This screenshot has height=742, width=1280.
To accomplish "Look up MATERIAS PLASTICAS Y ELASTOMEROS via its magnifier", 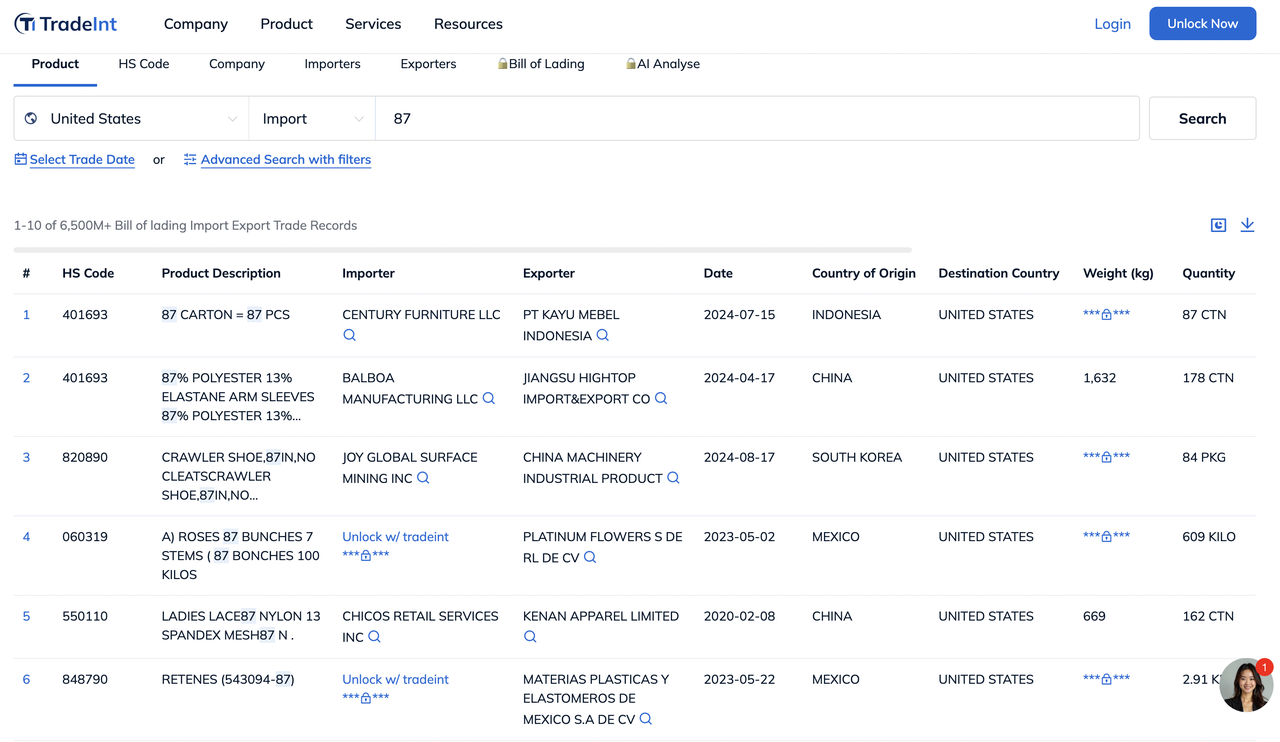I will pyautogui.click(x=646, y=720).
